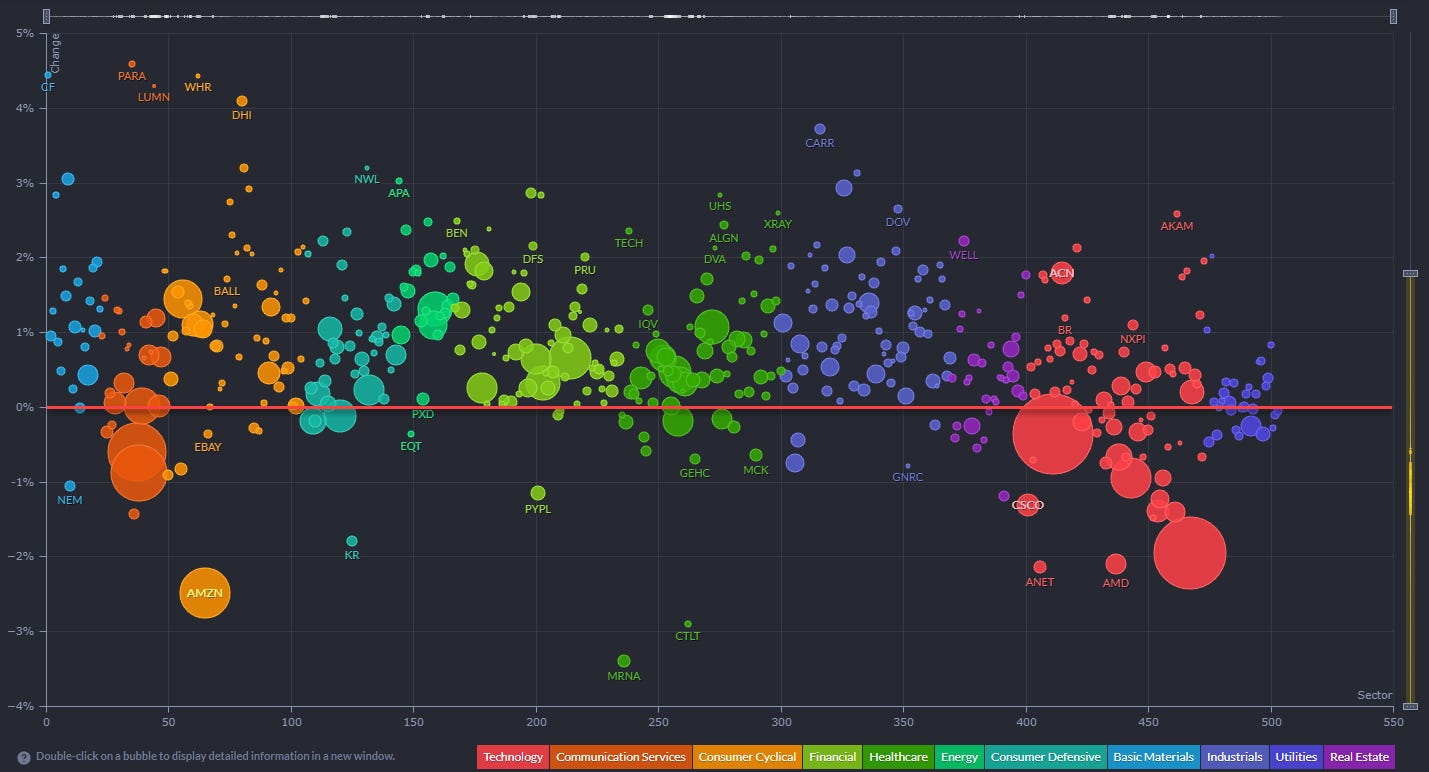Toggle the Technology sector in legend
The image size is (1429, 772).
coord(513,757)
